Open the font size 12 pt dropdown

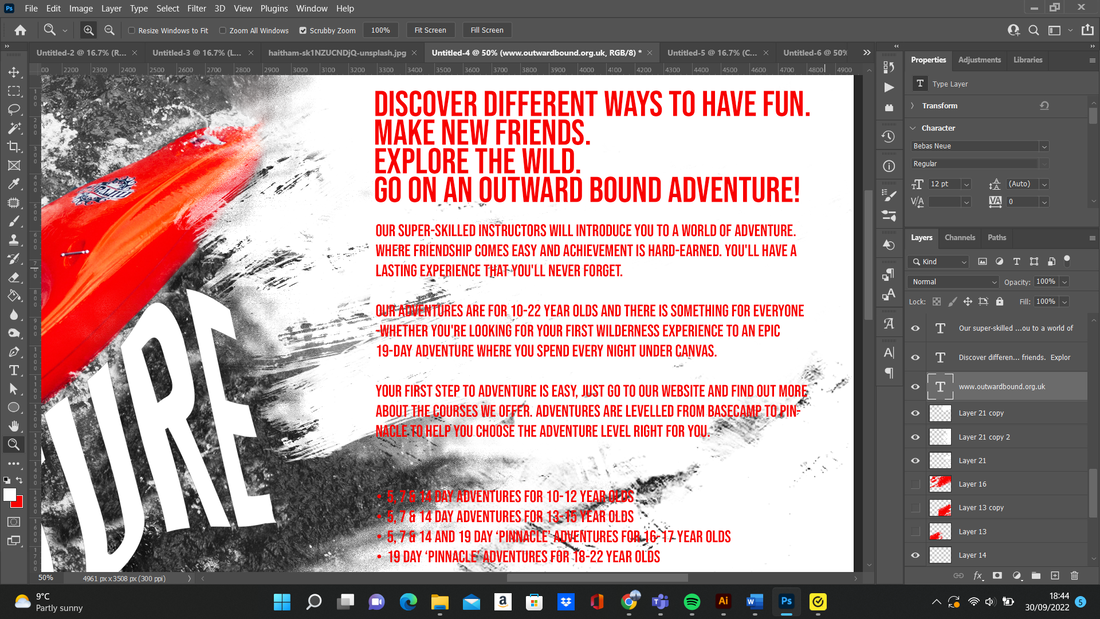point(966,184)
